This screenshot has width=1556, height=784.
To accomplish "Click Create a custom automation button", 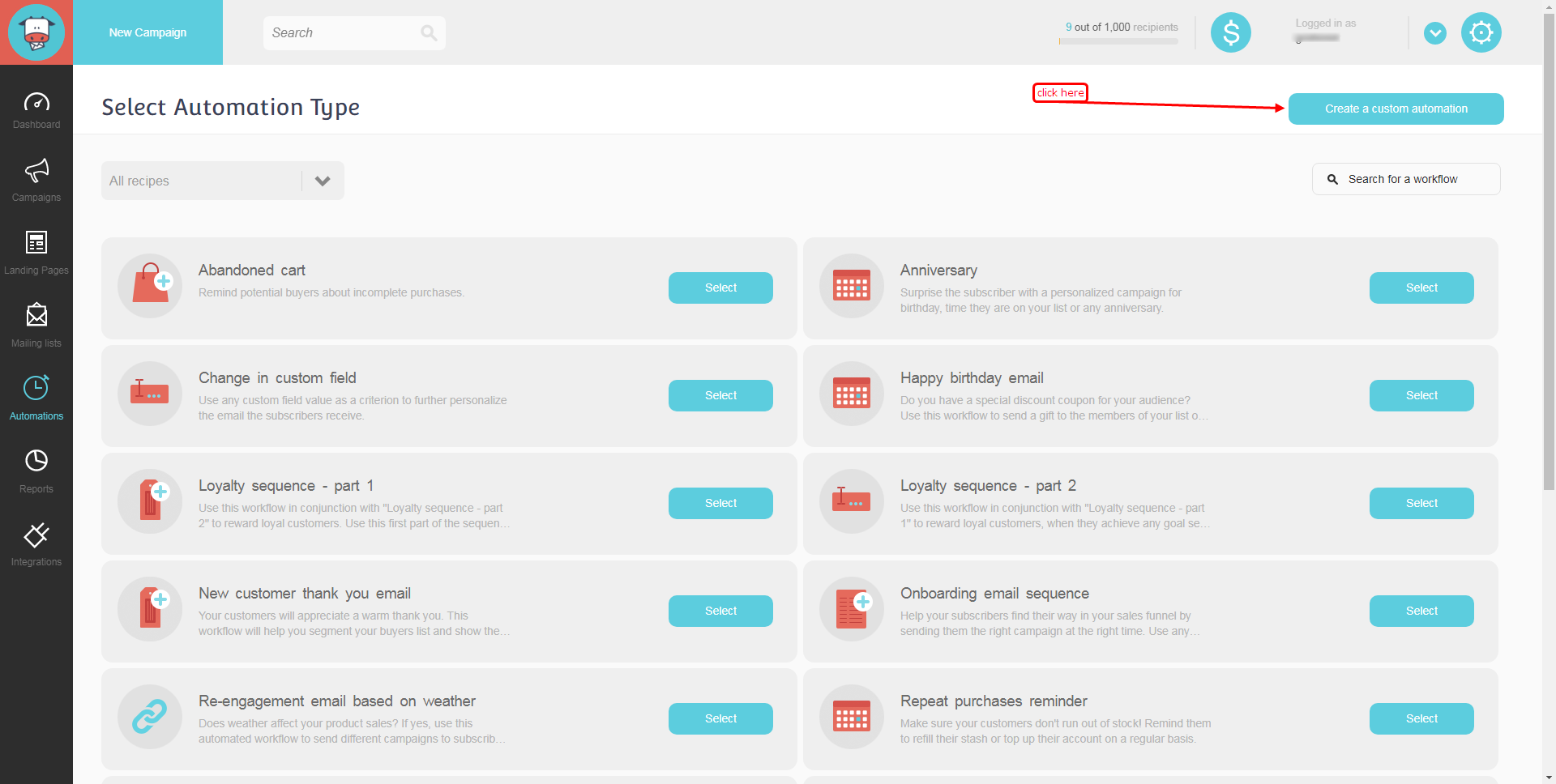I will [1396, 109].
